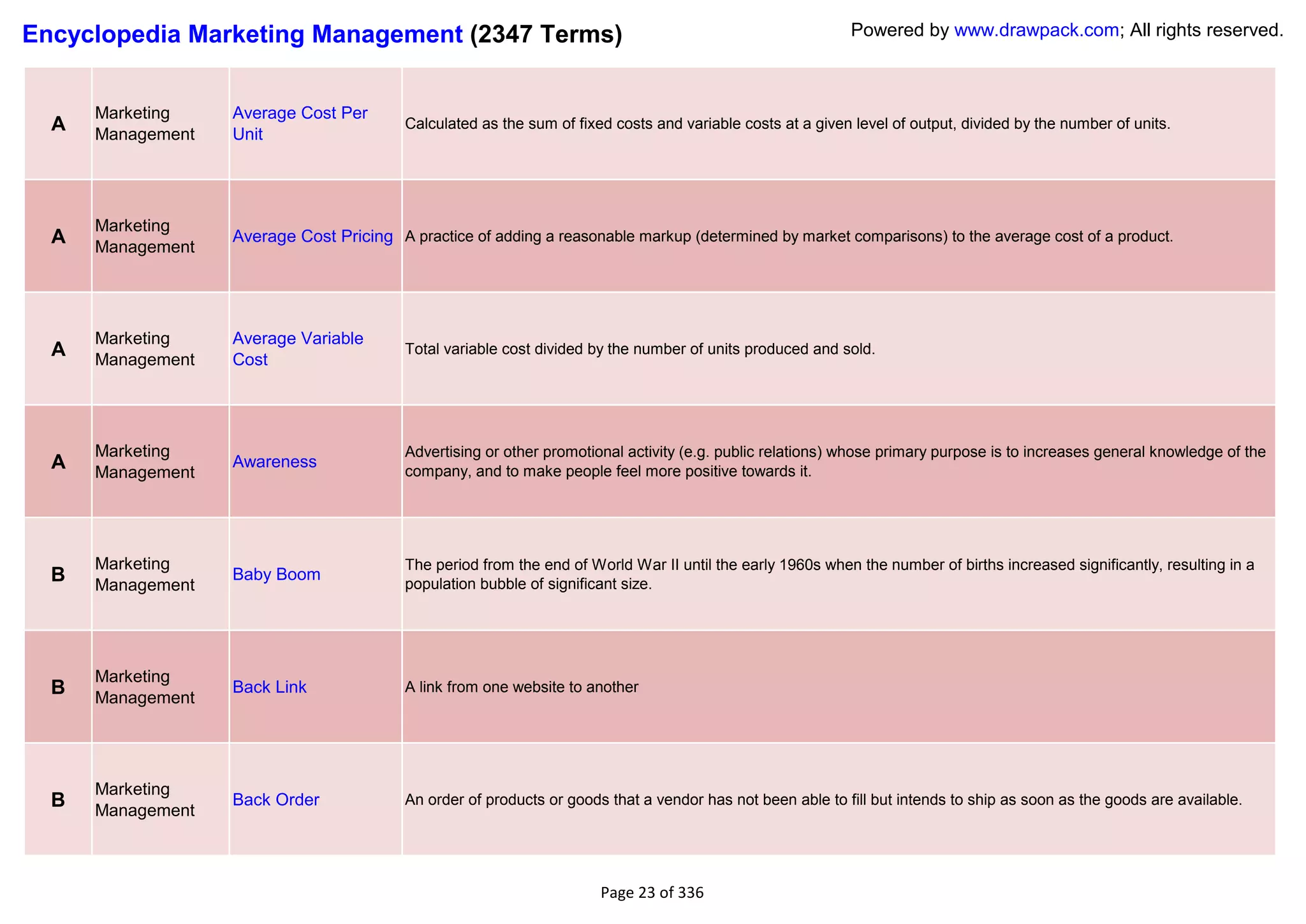Open the Average Cost Pricing term

312,236
